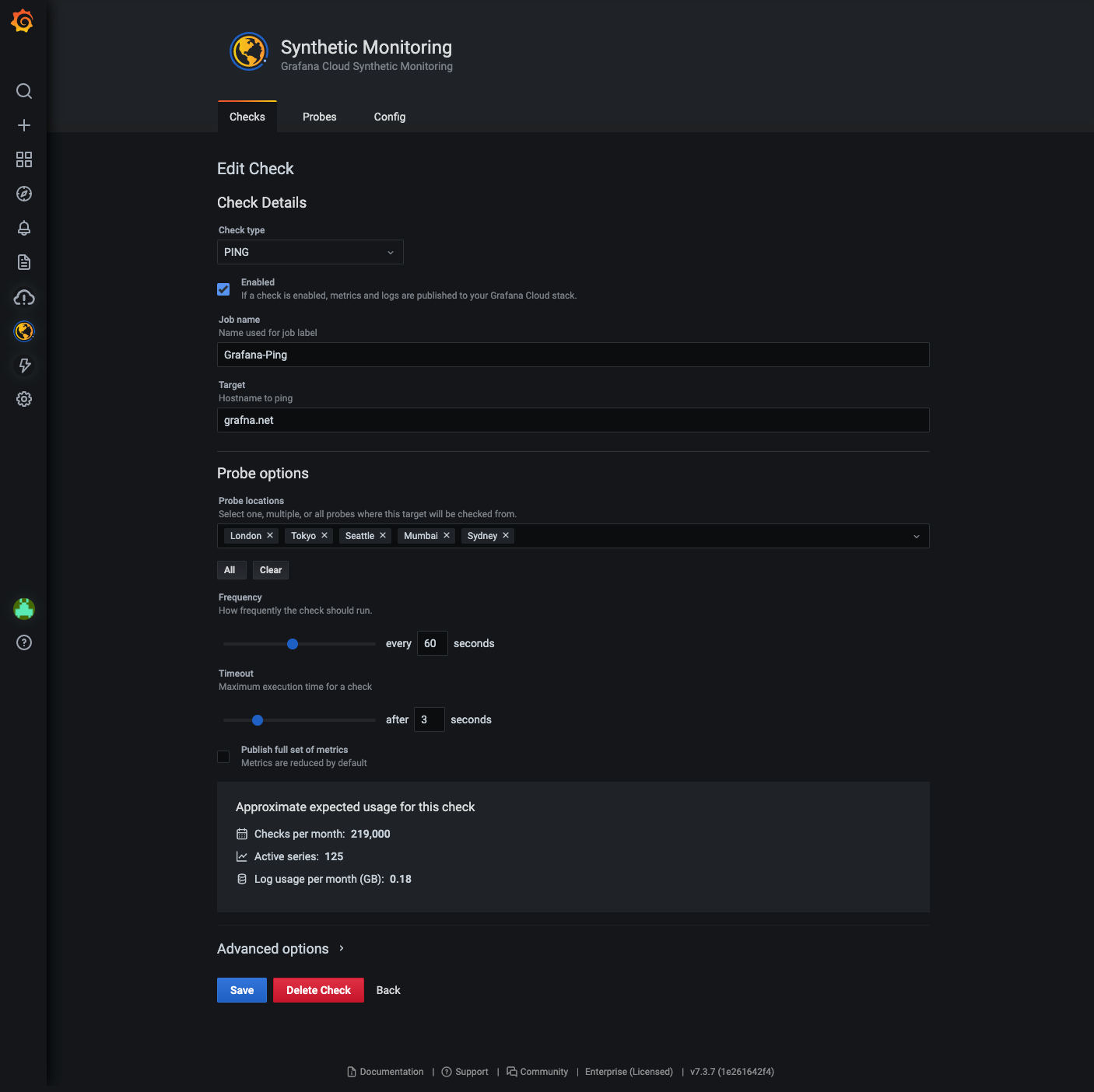
Task: Open the lightning bolt sidebar icon
Action: click(x=24, y=365)
